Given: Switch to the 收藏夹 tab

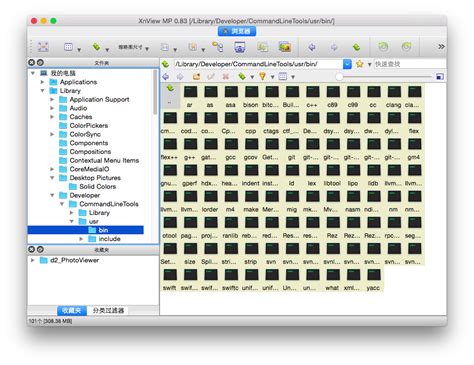Looking at the screenshot, I should 72,310.
